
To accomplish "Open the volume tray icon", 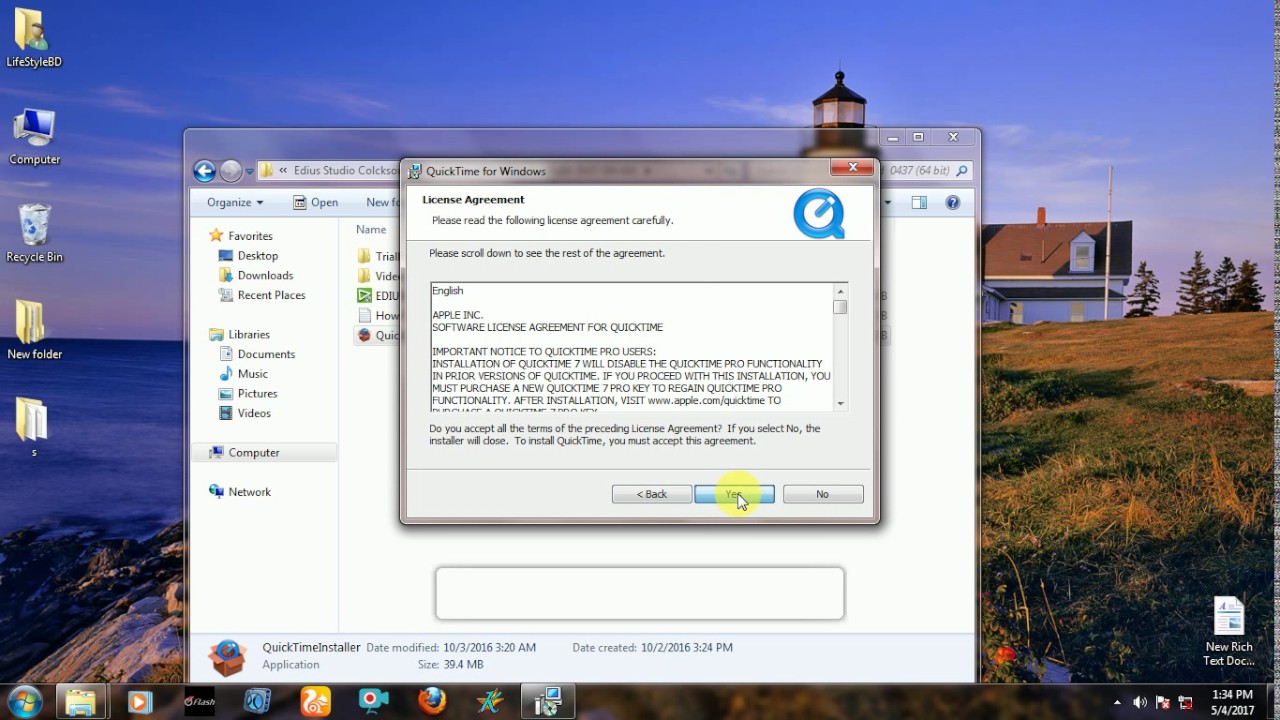I will (1140, 702).
